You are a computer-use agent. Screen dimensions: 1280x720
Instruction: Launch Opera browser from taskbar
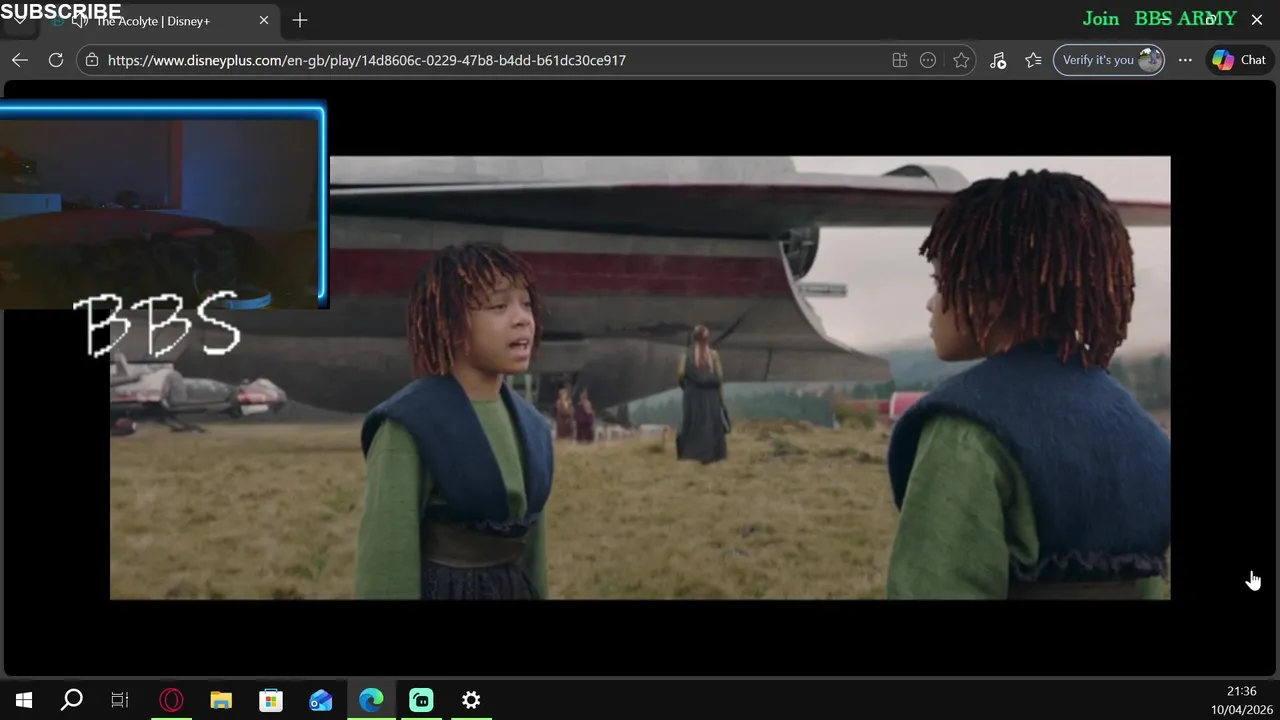171,700
